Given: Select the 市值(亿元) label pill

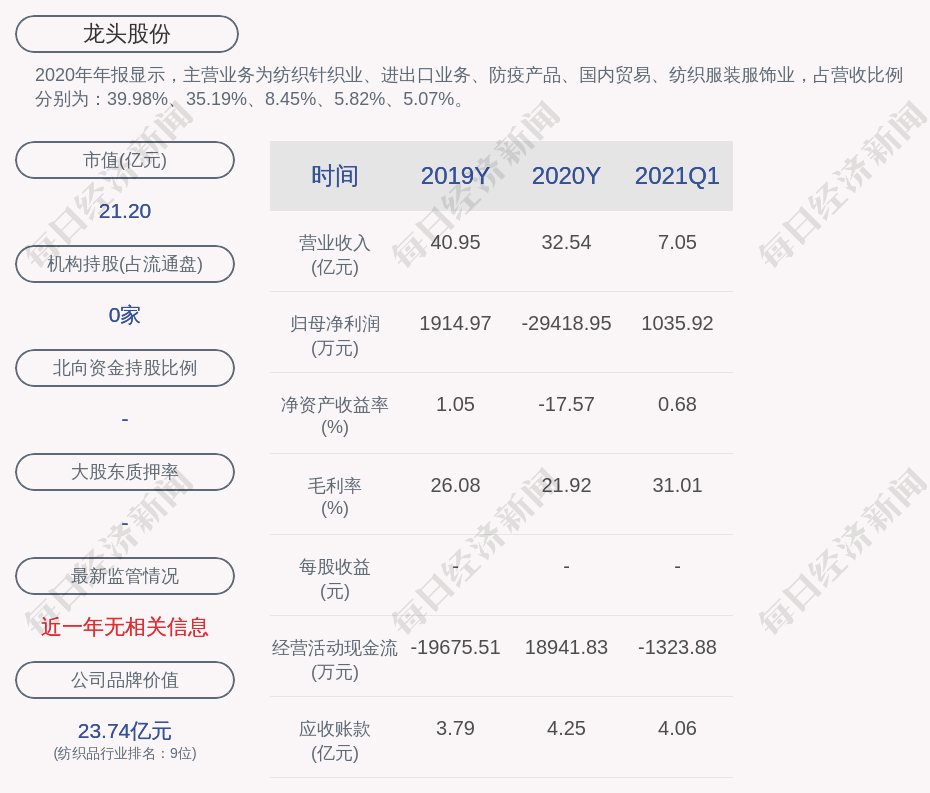Looking at the screenshot, I should [x=125, y=160].
